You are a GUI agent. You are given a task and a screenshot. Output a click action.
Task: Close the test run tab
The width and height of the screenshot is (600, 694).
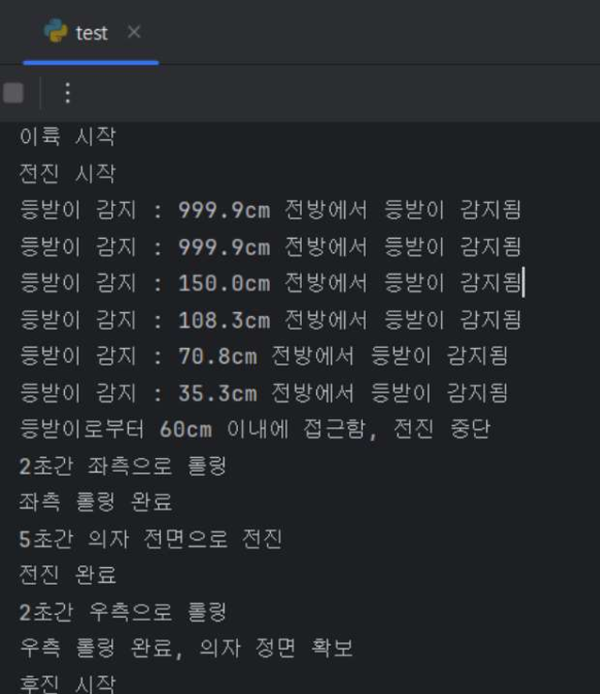(x=134, y=32)
